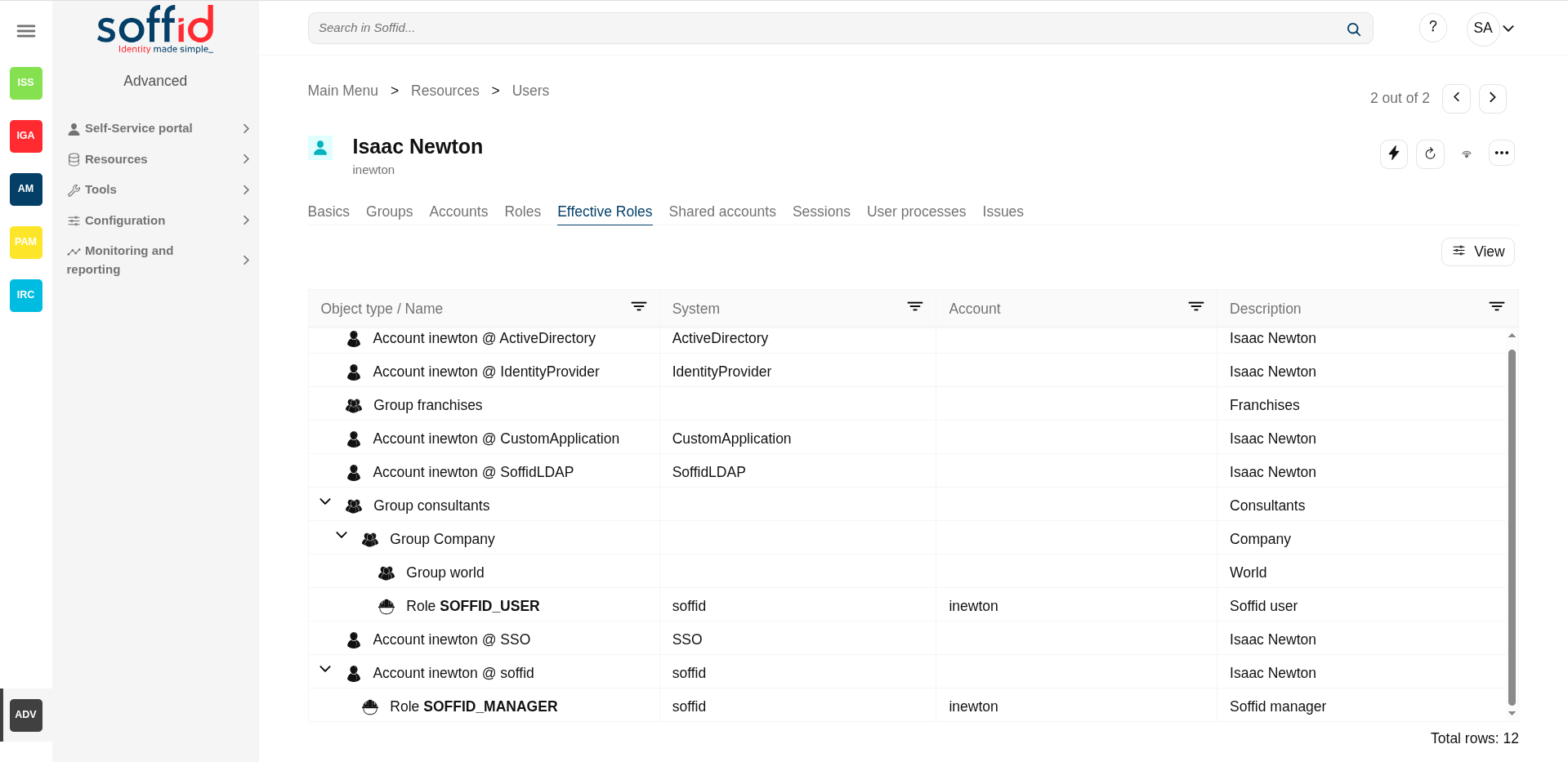Select Account inewton @ CustomApplication row
1568x762 pixels.
[x=908, y=439]
